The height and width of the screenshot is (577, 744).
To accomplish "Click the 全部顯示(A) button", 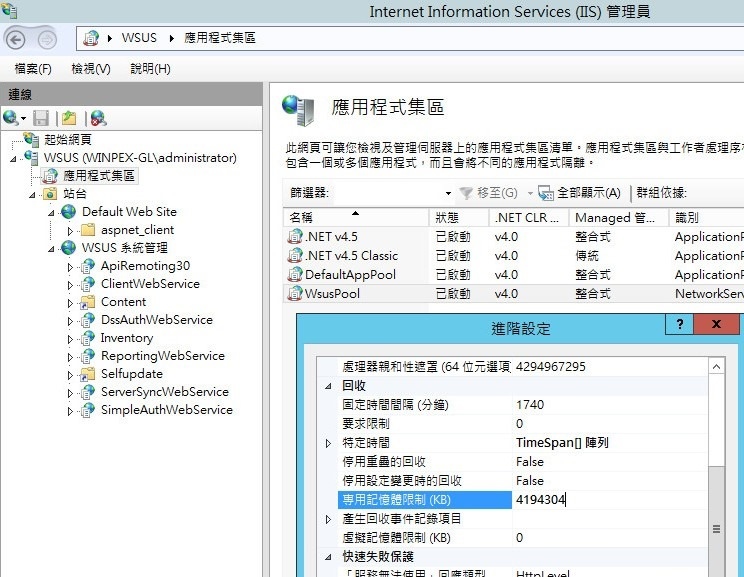I will coord(580,193).
